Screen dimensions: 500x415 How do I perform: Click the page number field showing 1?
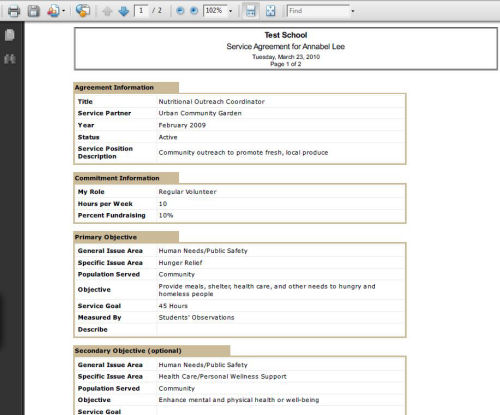[141, 11]
